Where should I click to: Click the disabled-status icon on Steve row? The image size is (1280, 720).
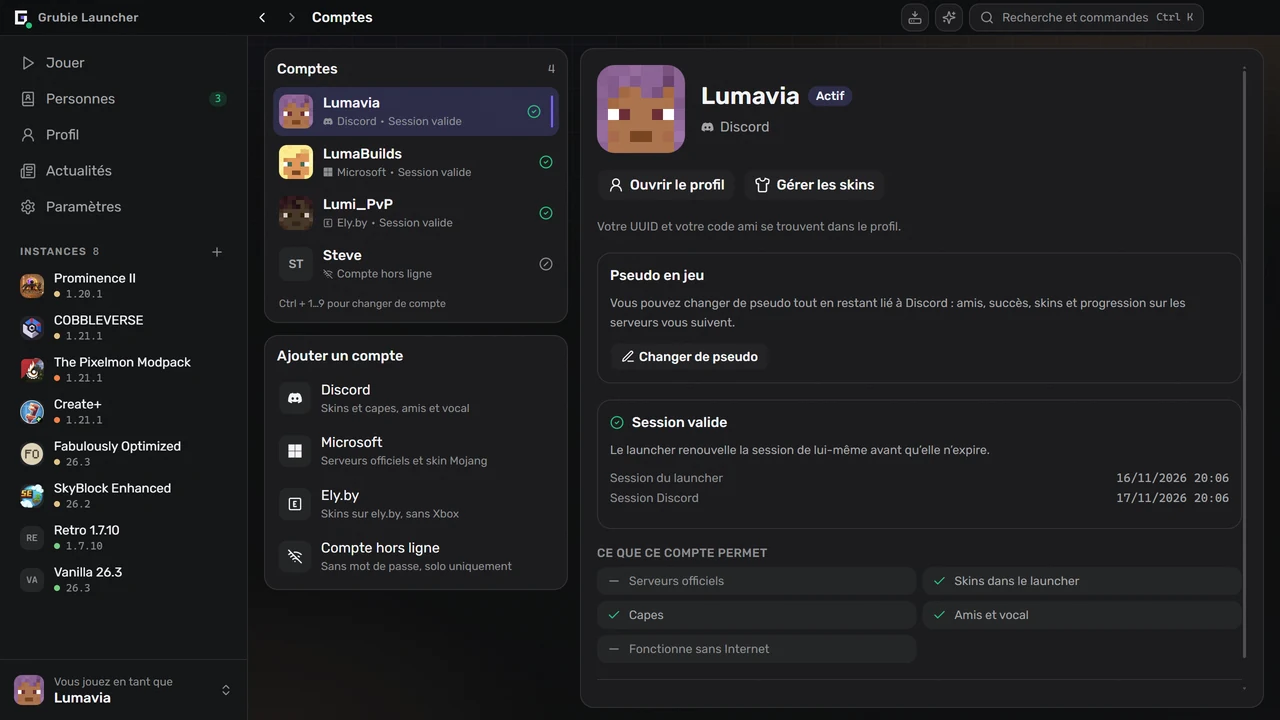tap(546, 264)
